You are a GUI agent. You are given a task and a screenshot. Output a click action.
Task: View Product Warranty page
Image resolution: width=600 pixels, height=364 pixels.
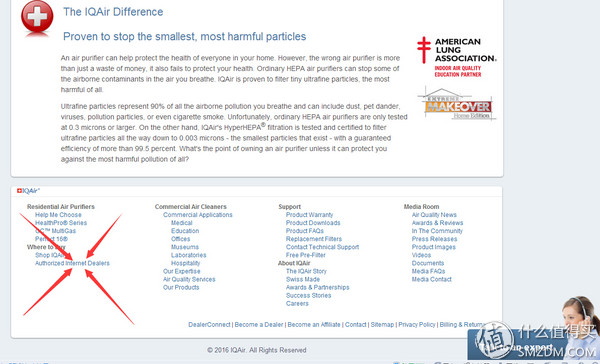(309, 215)
